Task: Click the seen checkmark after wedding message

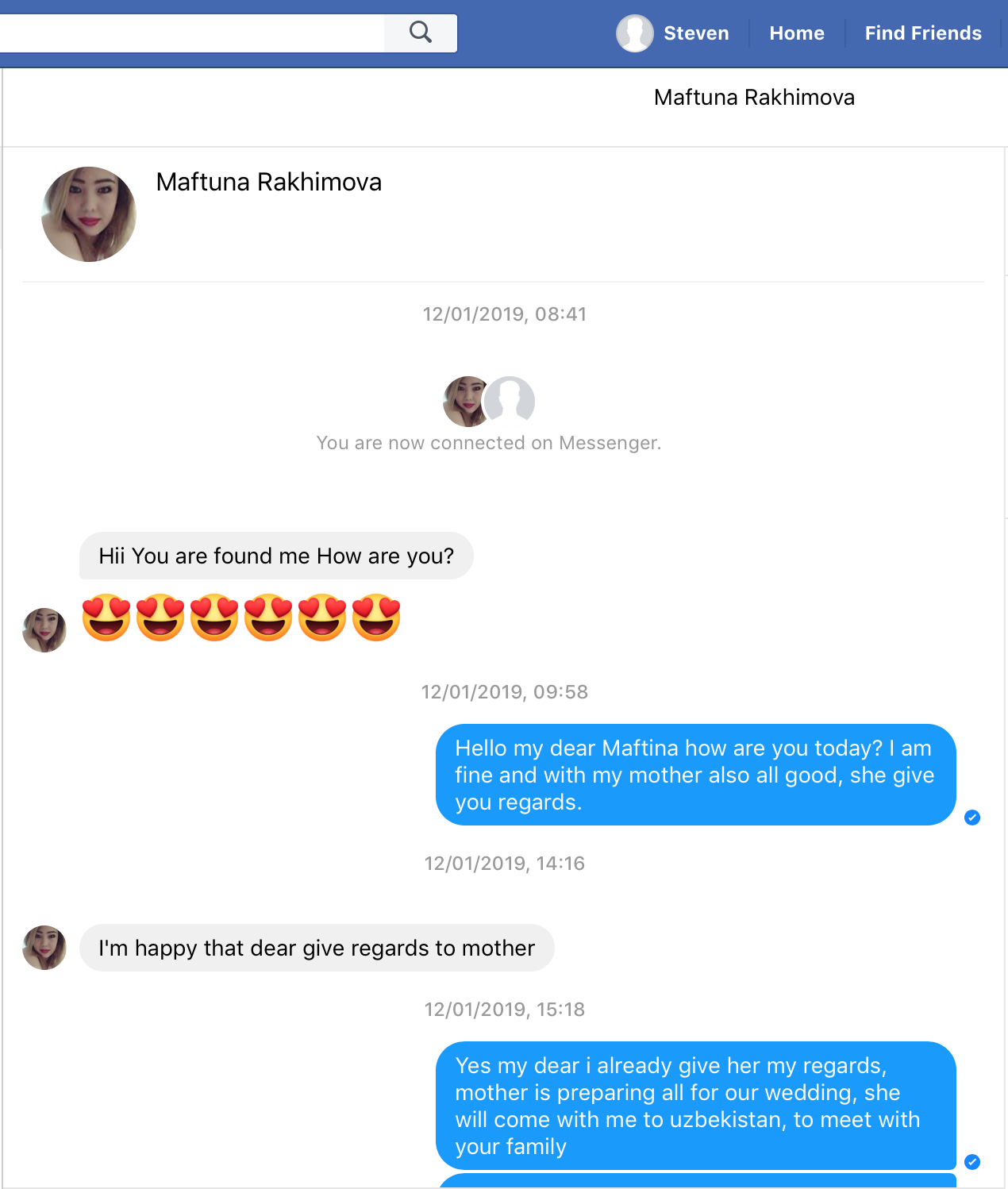Action: coord(972,1162)
